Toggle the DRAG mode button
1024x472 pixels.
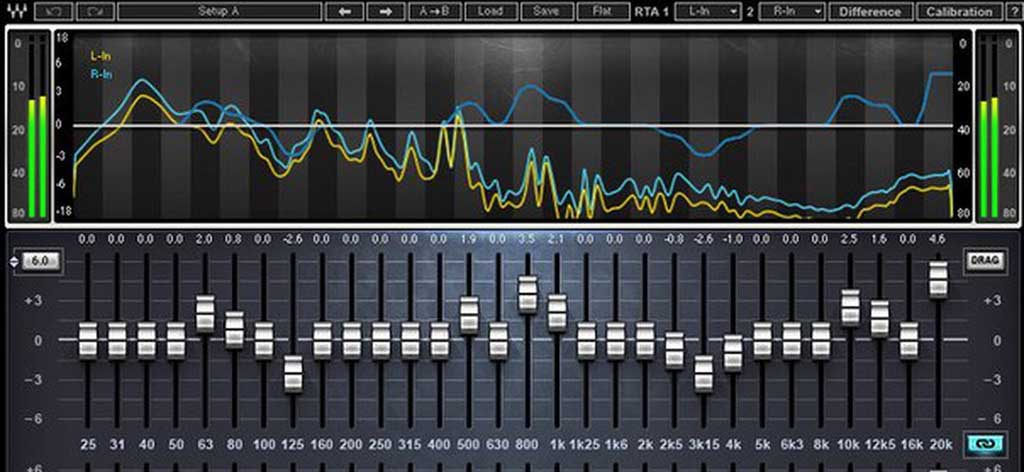tap(980, 260)
